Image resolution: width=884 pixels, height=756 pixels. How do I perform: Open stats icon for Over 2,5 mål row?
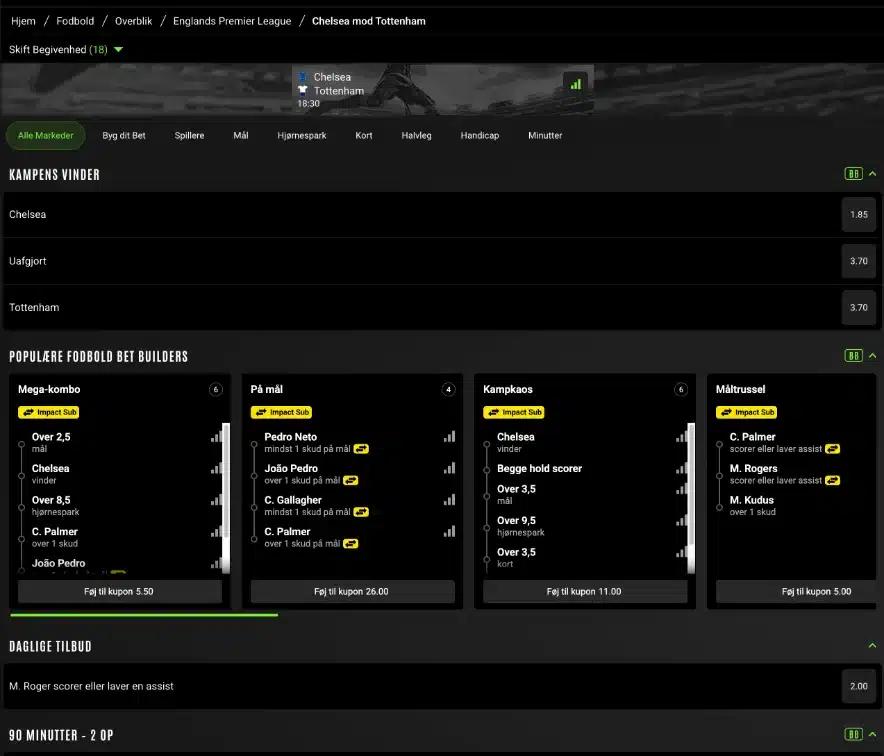coord(216,437)
